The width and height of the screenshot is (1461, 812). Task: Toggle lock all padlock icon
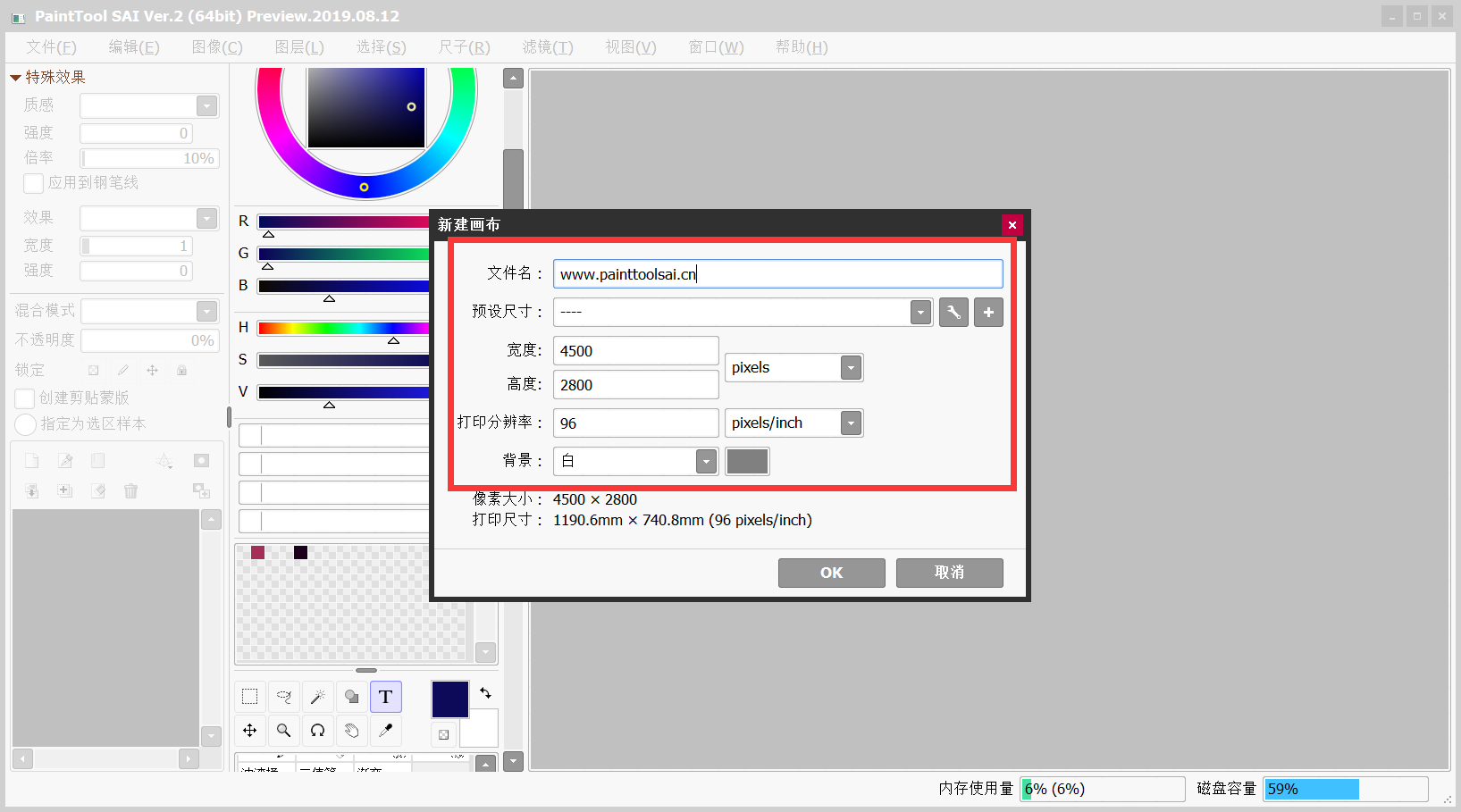coord(181,370)
